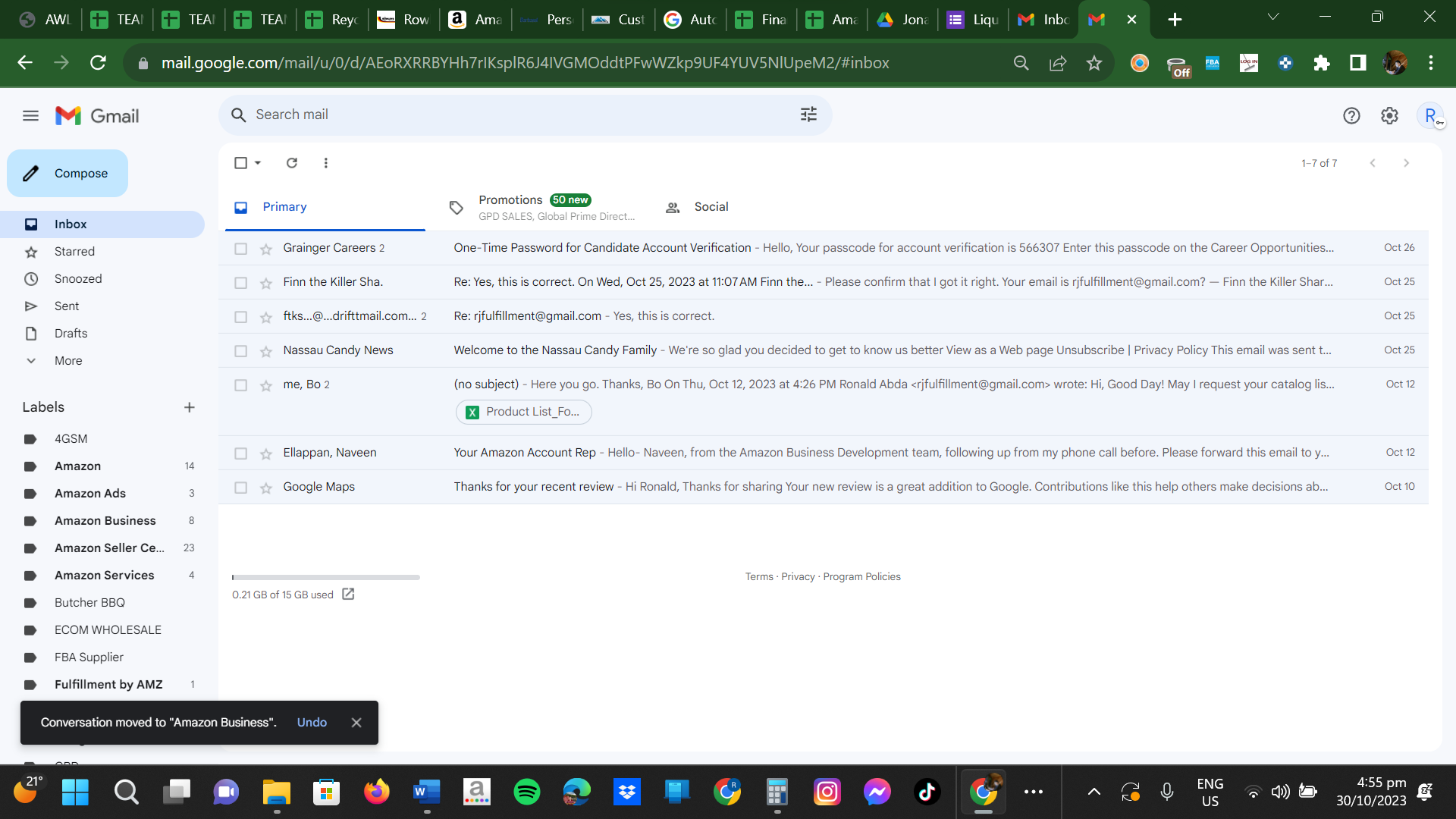Open the toolbar More options menu

pyautogui.click(x=326, y=163)
